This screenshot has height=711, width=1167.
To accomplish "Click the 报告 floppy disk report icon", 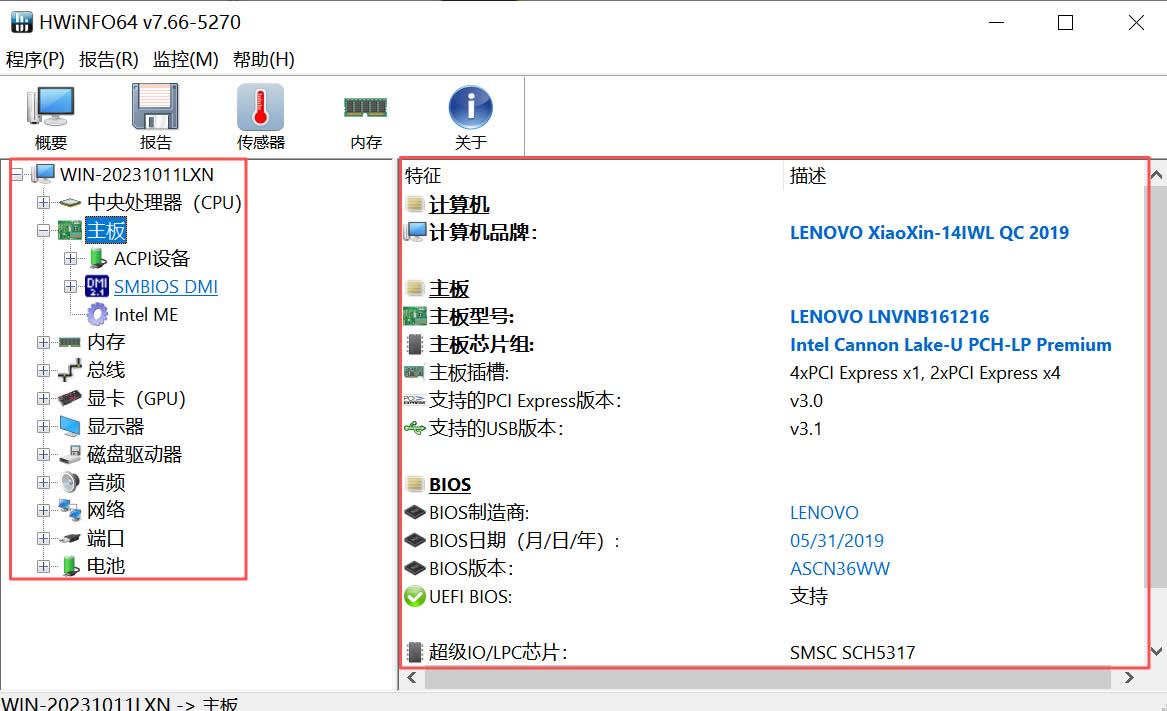I will (x=155, y=116).
